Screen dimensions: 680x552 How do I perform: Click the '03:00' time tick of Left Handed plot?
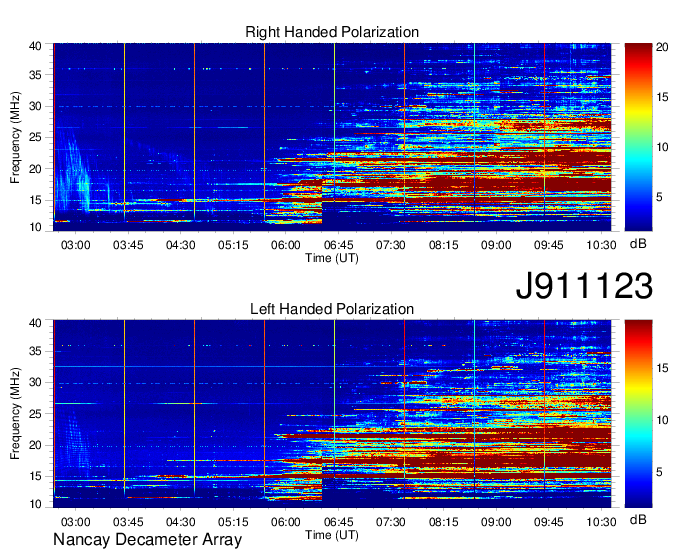pos(75,522)
